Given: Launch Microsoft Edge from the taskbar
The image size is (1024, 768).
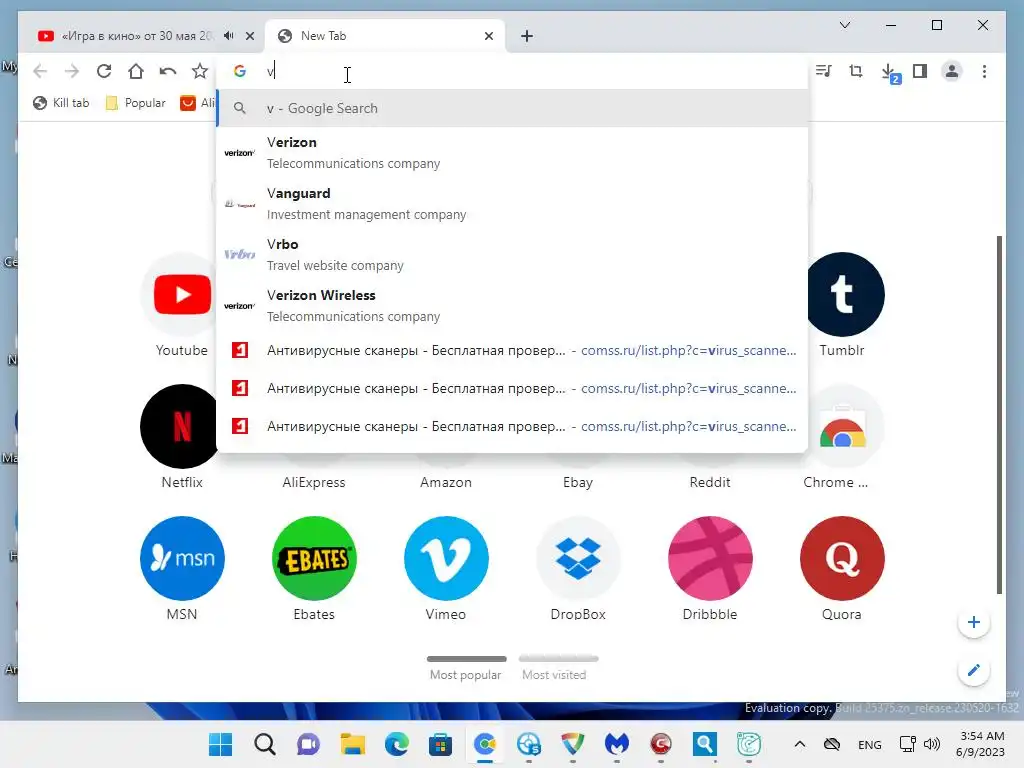Looking at the screenshot, I should click(396, 744).
